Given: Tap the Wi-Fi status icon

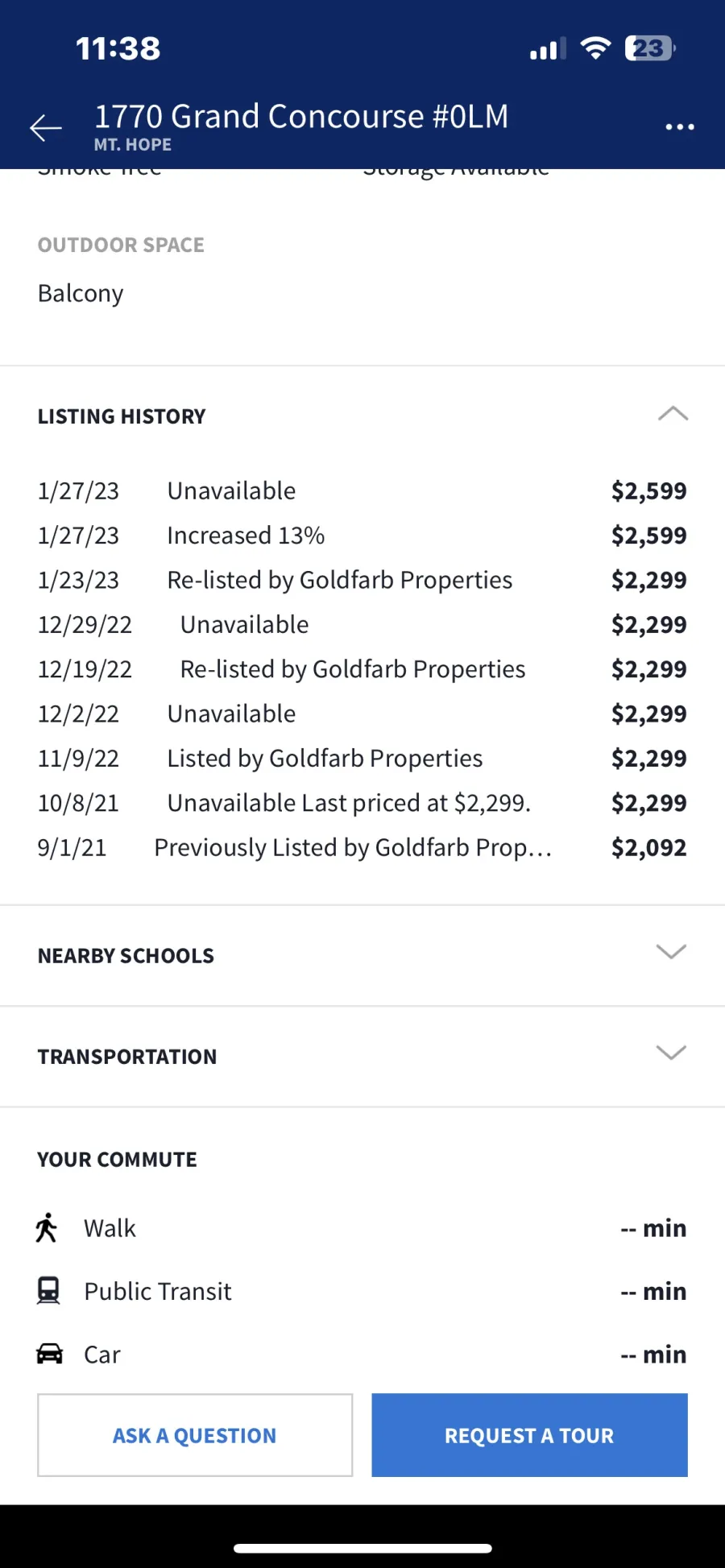Looking at the screenshot, I should point(595,48).
